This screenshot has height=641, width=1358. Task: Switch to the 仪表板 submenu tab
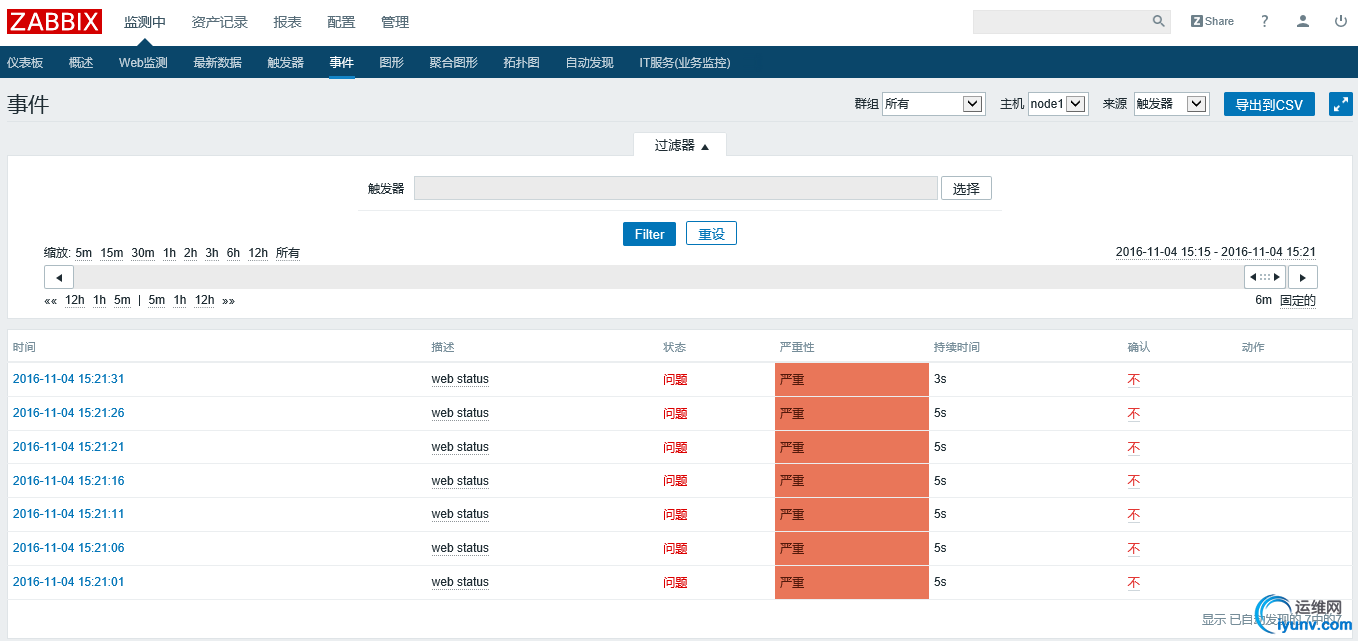[x=25, y=62]
